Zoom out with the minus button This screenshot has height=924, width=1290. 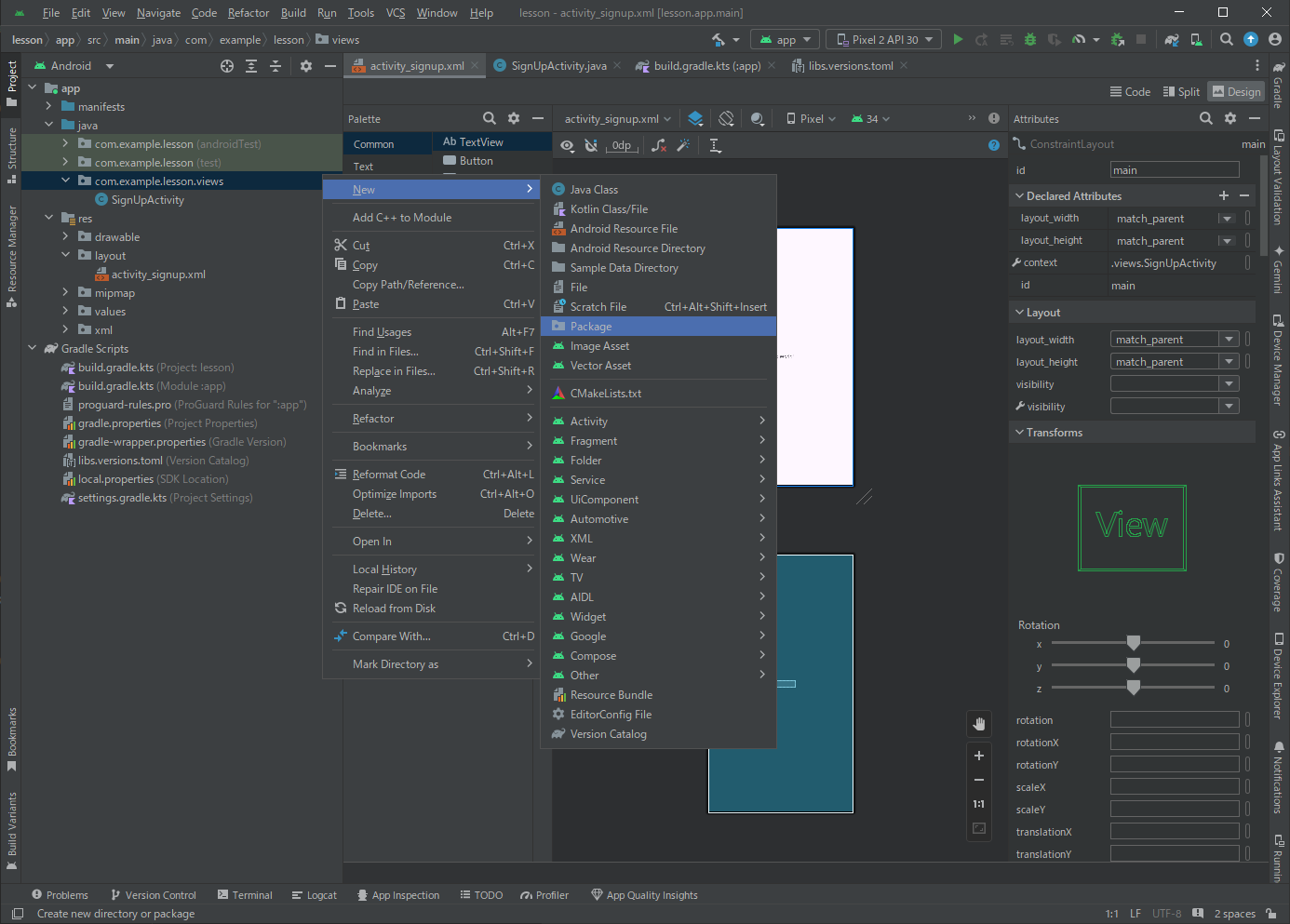pos(979,780)
